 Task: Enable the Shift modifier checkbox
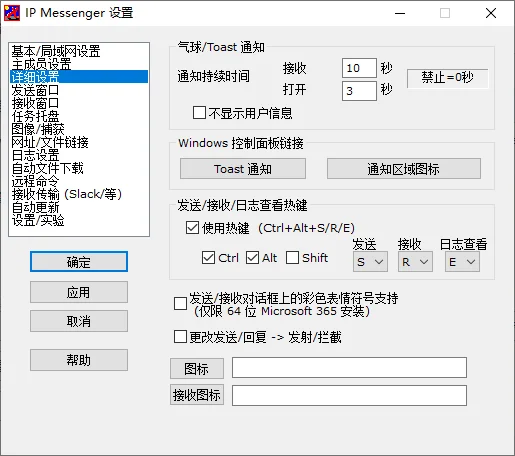[x=292, y=257]
